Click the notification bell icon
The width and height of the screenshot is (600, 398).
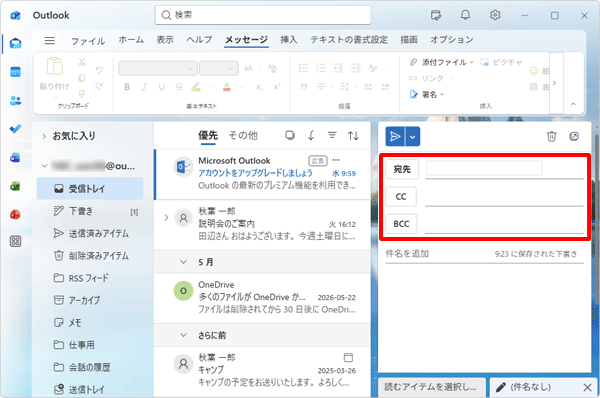[x=465, y=15]
